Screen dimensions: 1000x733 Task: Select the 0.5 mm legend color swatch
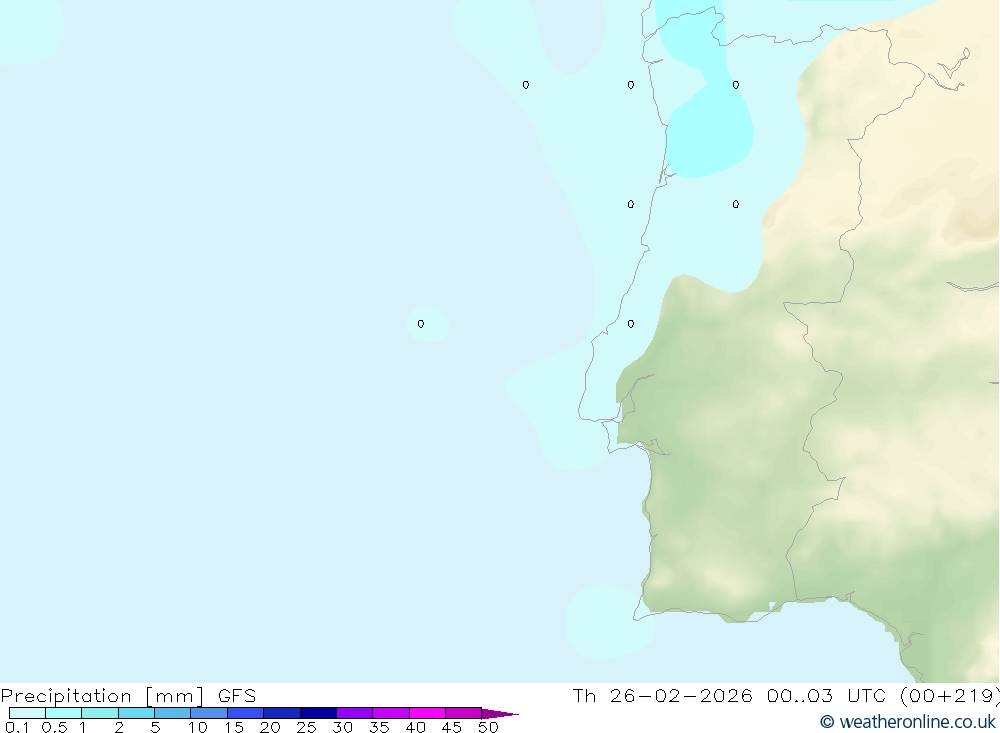(x=64, y=713)
